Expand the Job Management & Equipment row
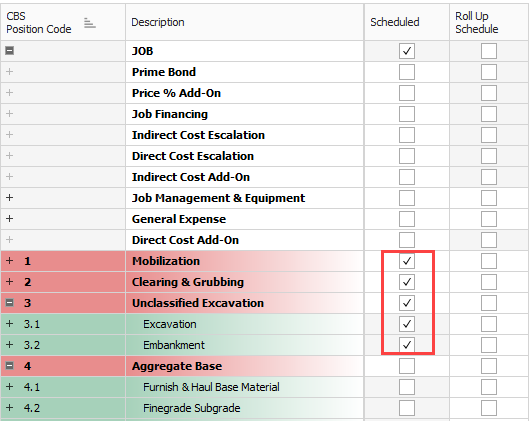 click(x=9, y=198)
